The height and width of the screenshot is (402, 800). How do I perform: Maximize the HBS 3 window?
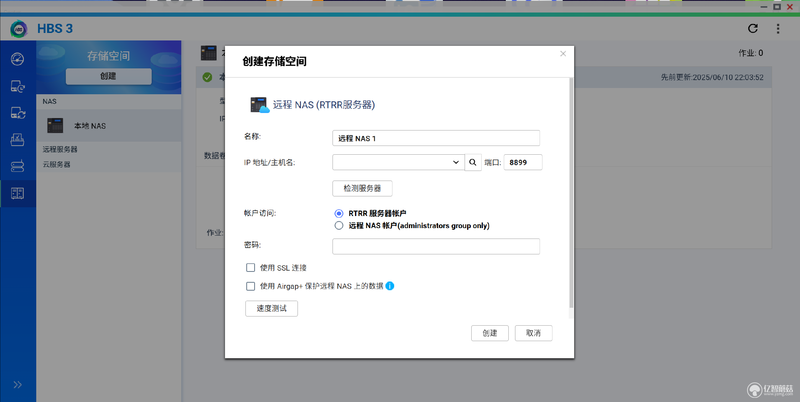coord(777,7)
